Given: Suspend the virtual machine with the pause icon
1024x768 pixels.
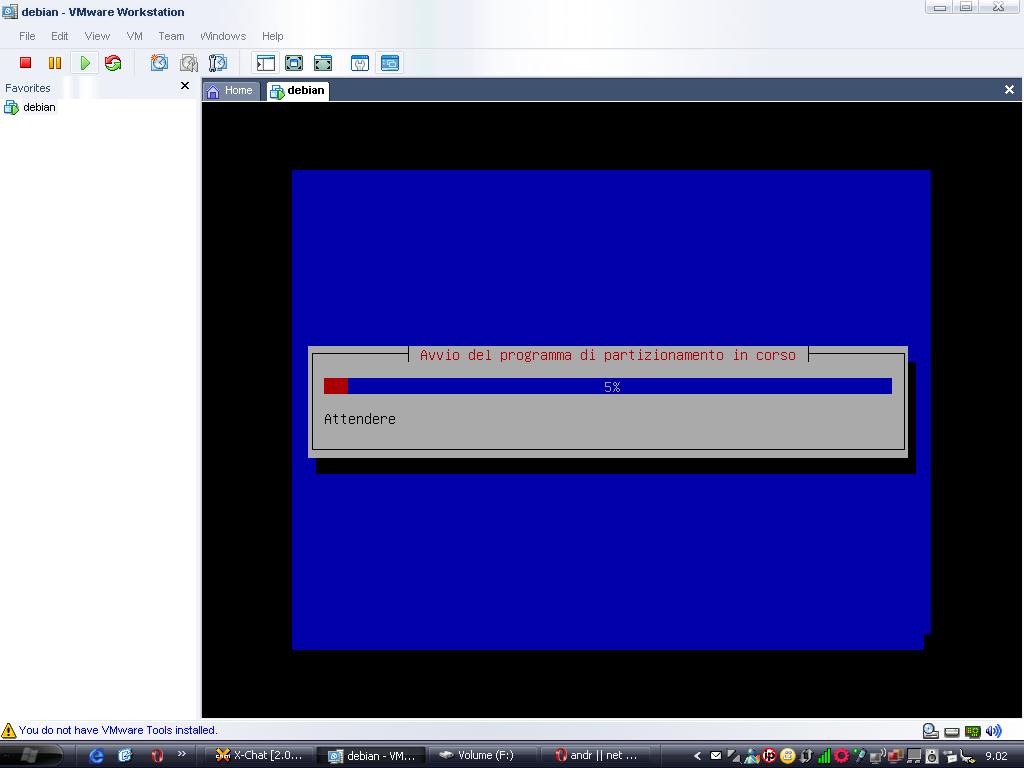Looking at the screenshot, I should (55, 63).
